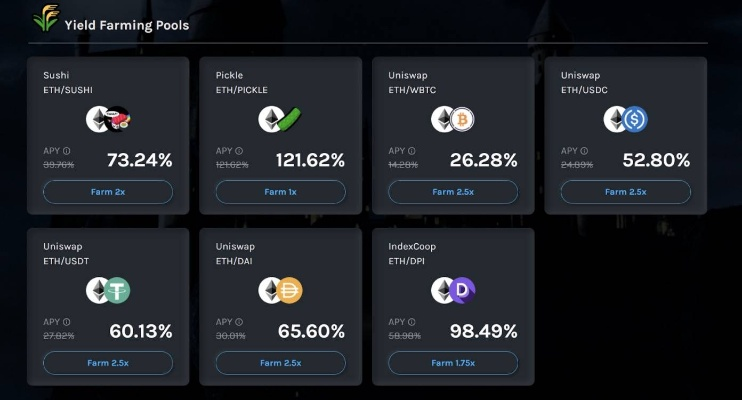
Task: Show APY info for ETH/WBTC pool
Action: (411, 151)
